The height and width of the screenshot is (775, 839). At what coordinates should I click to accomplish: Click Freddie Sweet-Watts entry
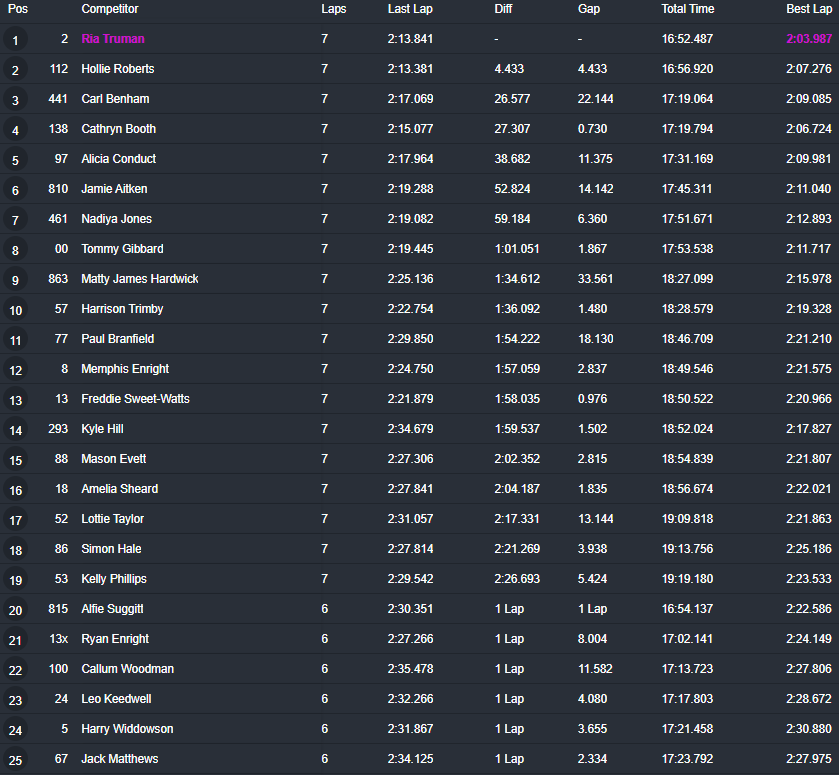point(135,399)
